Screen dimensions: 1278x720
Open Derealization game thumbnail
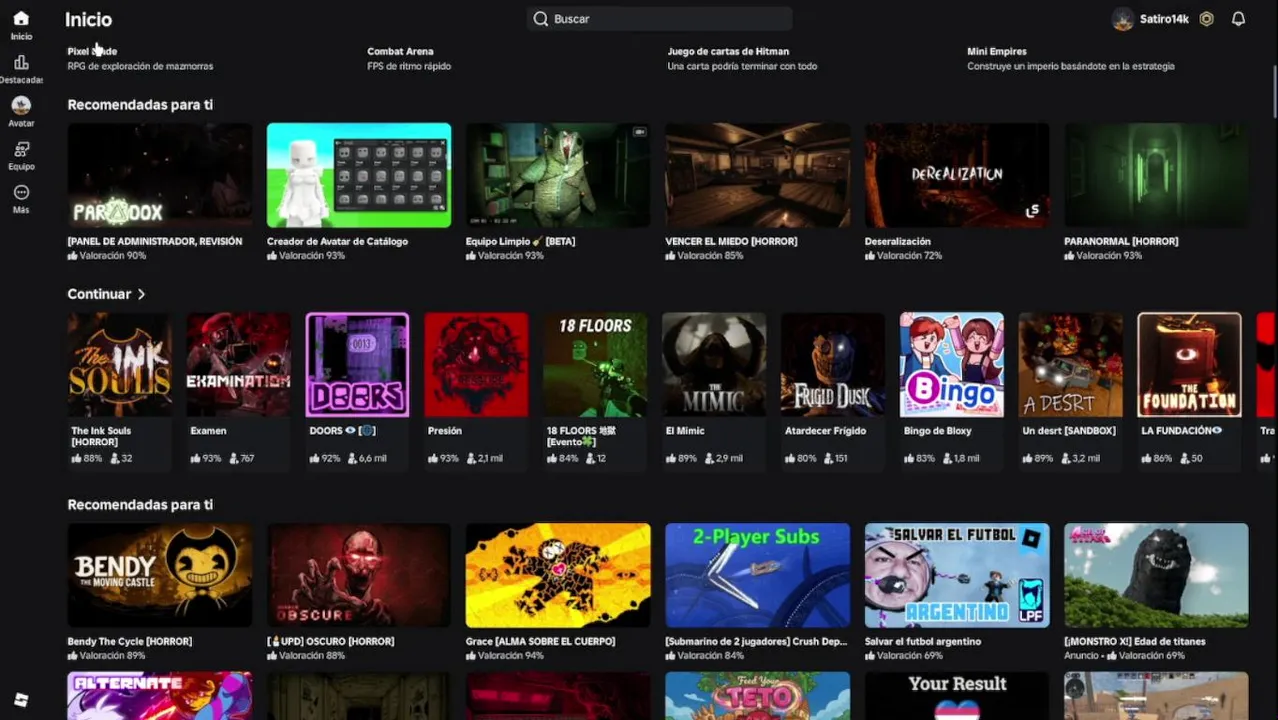pyautogui.click(x=957, y=175)
